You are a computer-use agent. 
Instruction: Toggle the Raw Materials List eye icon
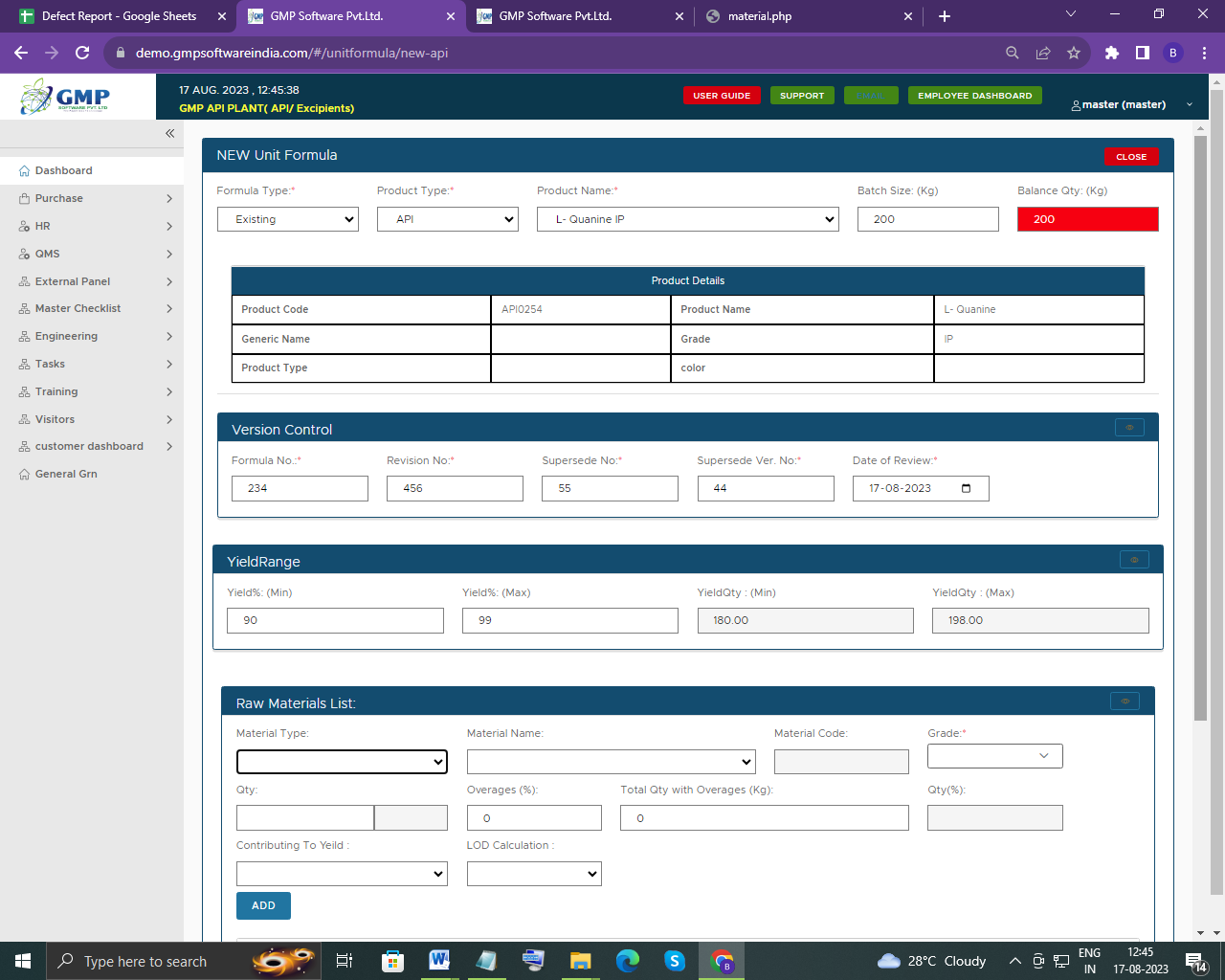point(1125,702)
